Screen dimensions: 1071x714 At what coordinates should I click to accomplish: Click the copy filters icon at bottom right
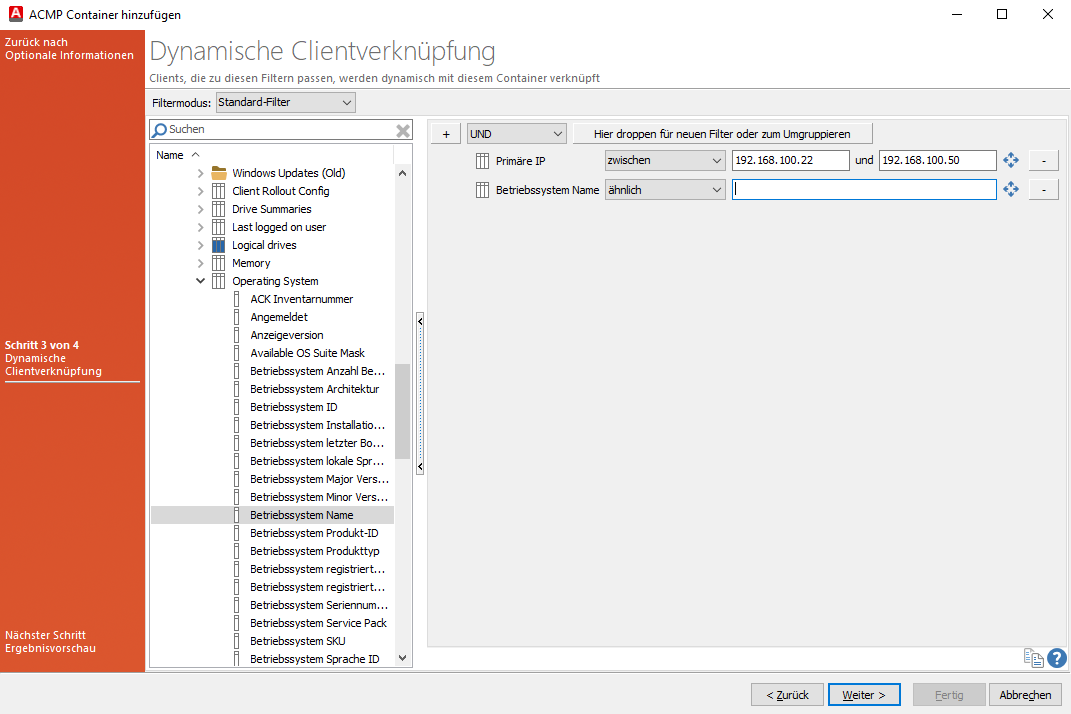point(1033,658)
